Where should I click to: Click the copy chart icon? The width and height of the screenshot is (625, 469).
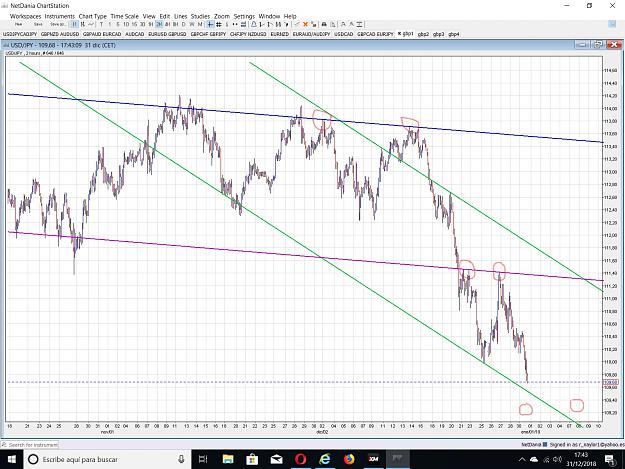[x=333, y=24]
